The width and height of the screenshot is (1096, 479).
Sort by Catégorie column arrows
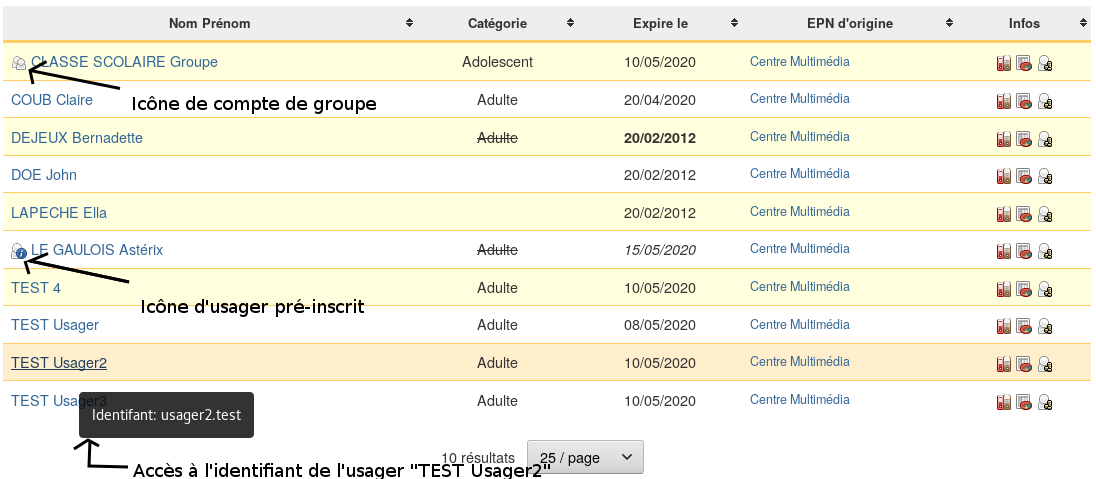click(x=570, y=23)
